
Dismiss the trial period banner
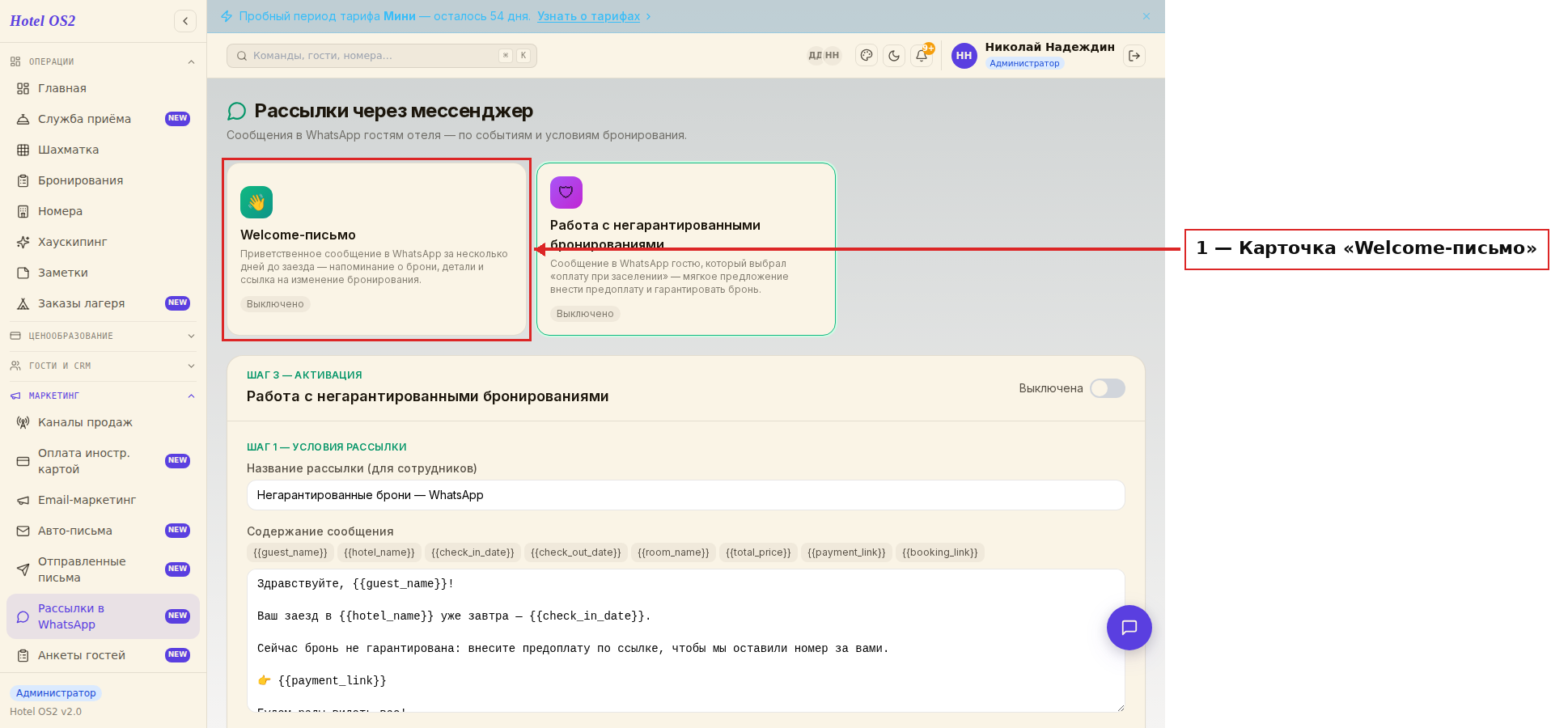(1146, 16)
